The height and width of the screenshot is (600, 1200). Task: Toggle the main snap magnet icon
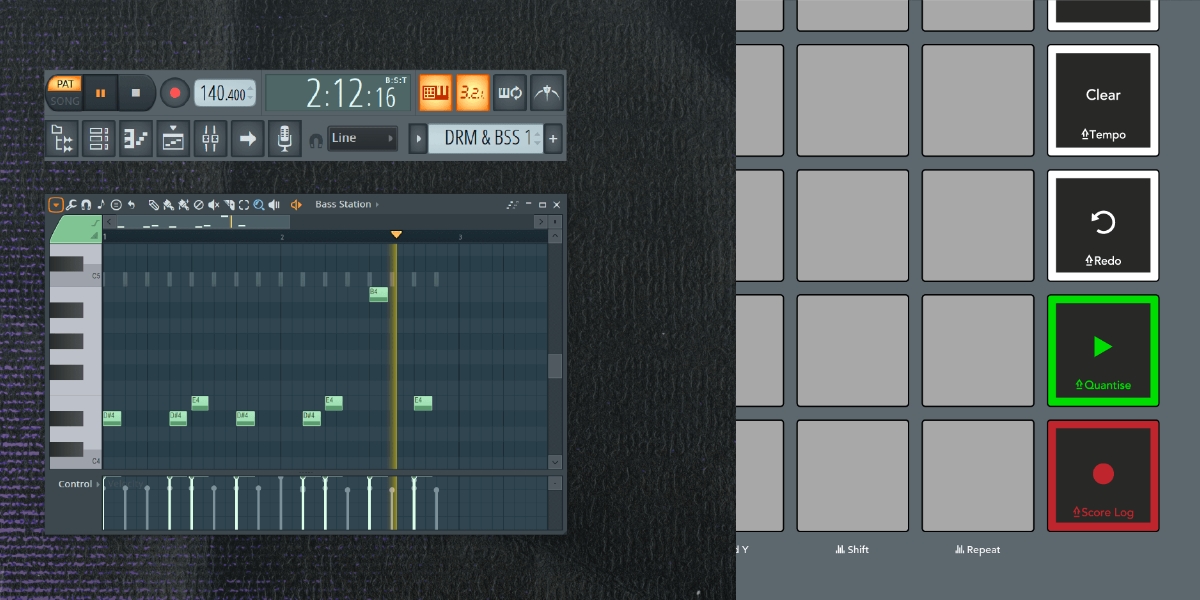pyautogui.click(x=316, y=139)
